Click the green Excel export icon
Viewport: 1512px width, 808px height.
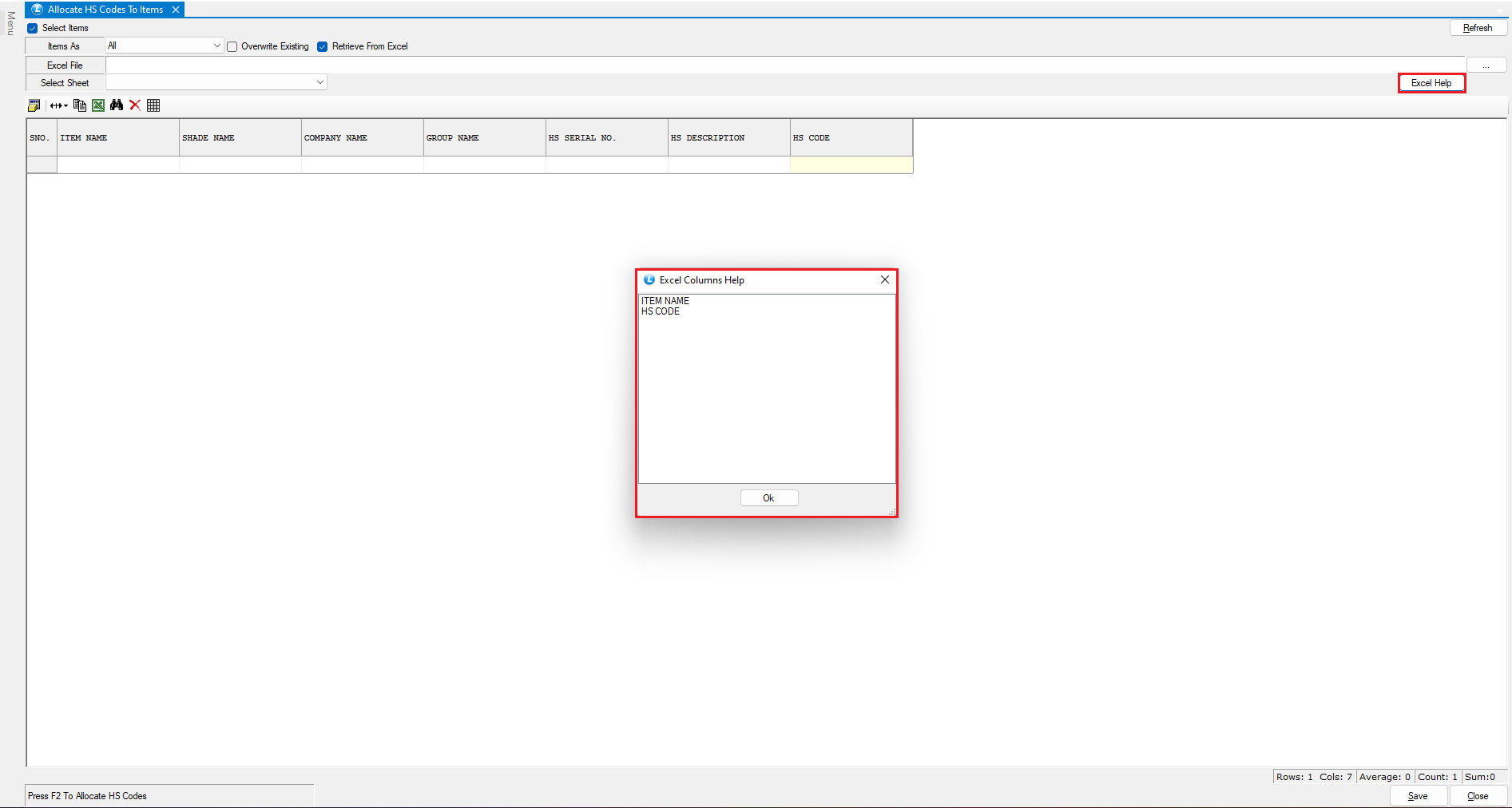(x=98, y=105)
